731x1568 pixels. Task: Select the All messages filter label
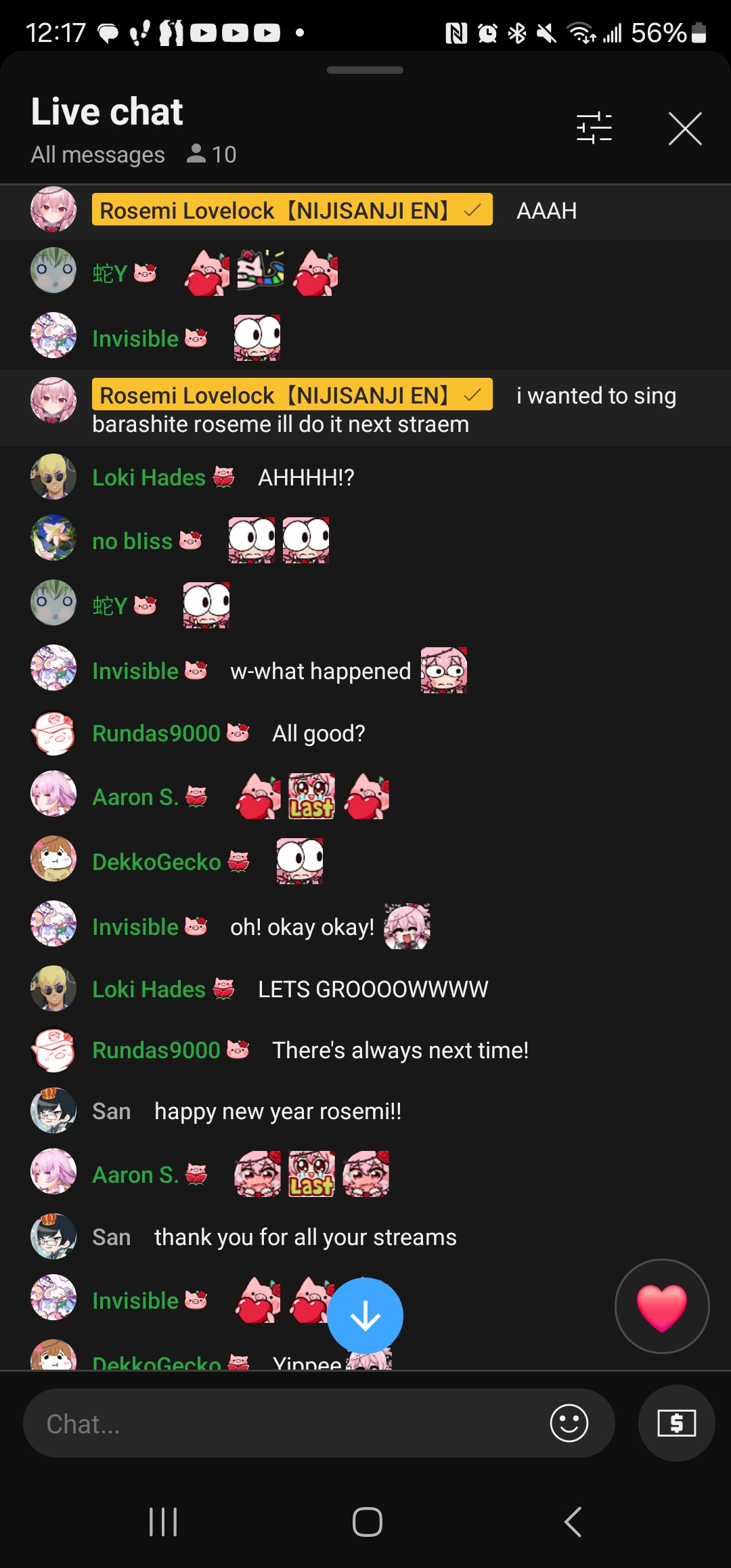98,154
